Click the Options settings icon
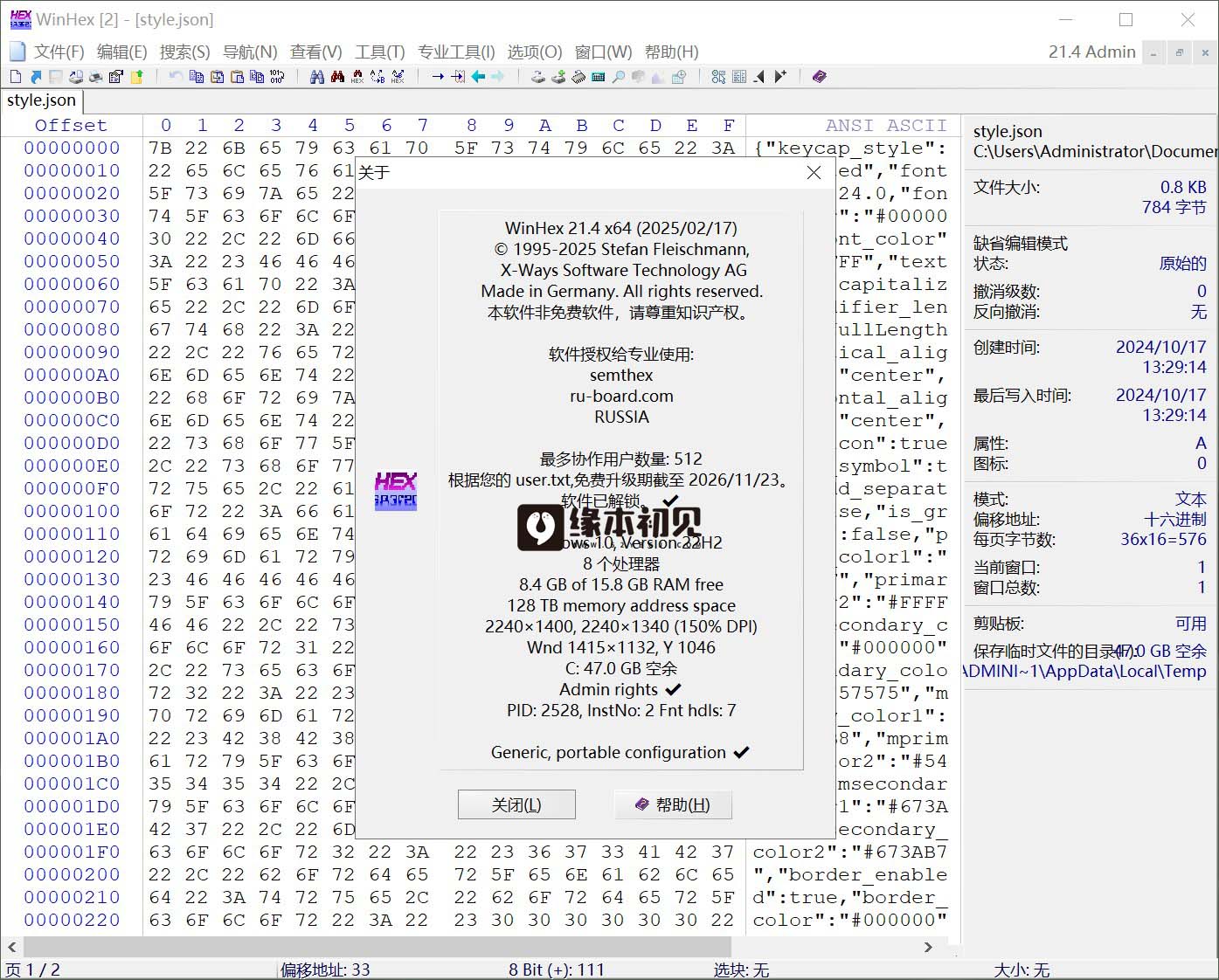The image size is (1219, 980). click(x=717, y=77)
